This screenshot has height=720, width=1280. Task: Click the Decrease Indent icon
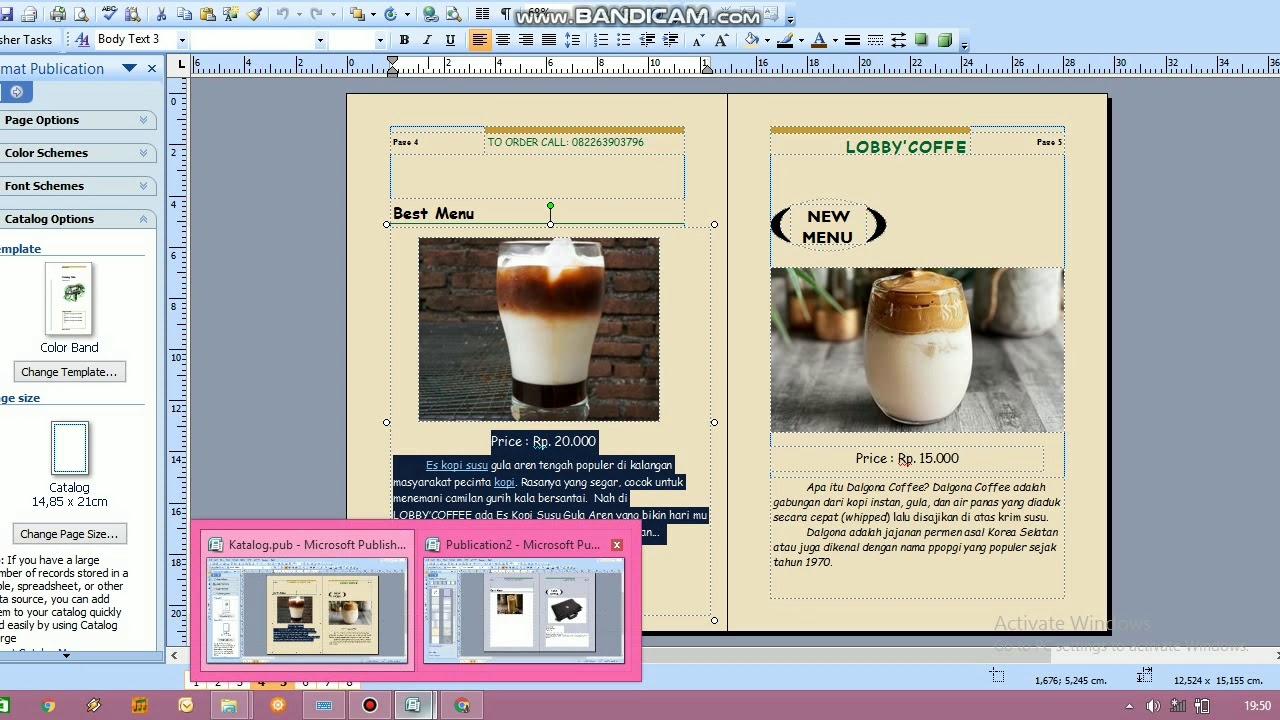pyautogui.click(x=647, y=40)
